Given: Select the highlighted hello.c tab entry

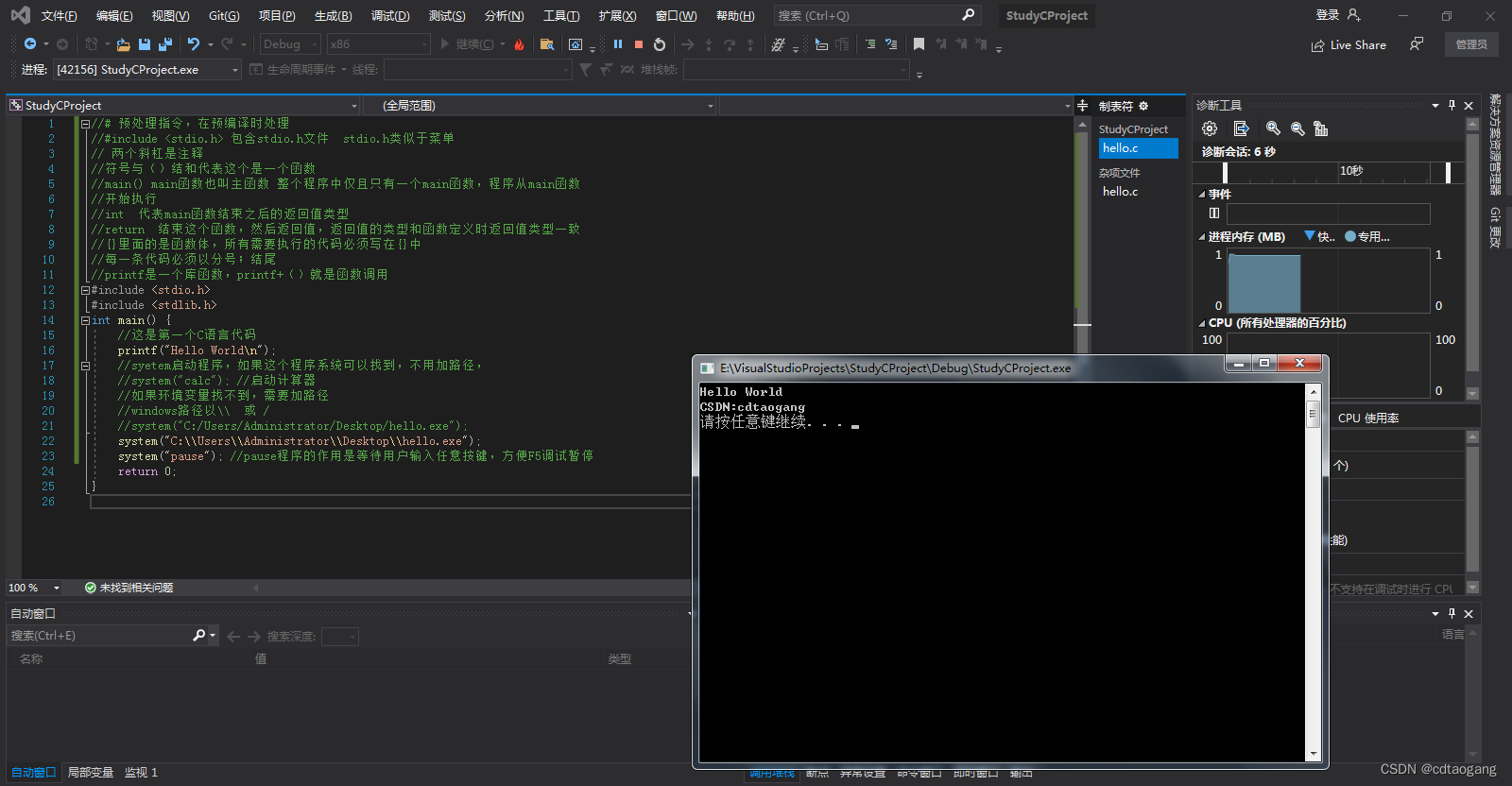Looking at the screenshot, I should (x=1138, y=148).
